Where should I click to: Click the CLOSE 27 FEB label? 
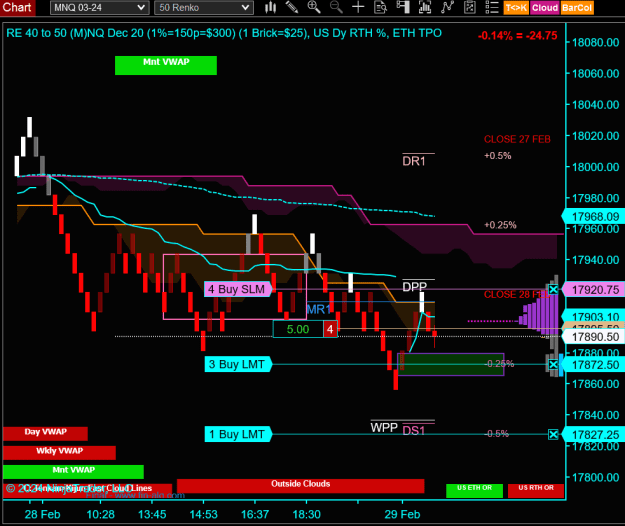[x=517, y=139]
